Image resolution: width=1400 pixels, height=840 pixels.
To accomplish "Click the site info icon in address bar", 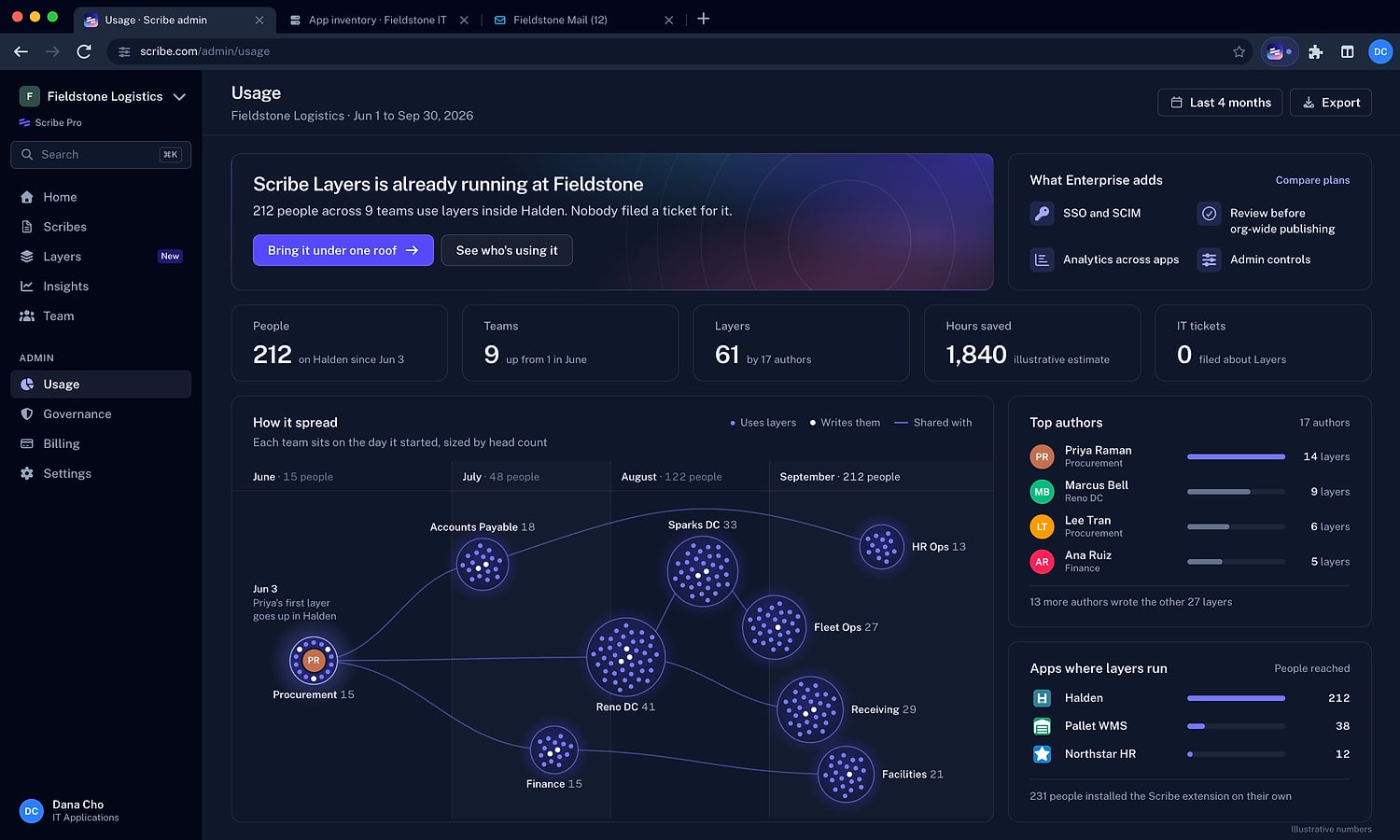I will [x=124, y=51].
